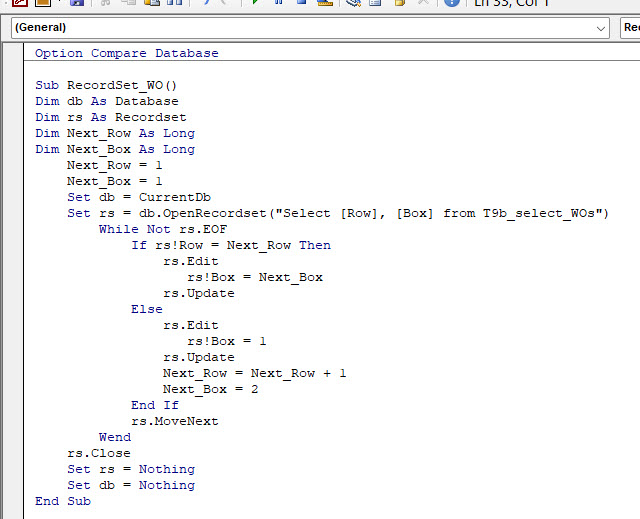Stop execution with the Reset icon

click(x=302, y=2)
